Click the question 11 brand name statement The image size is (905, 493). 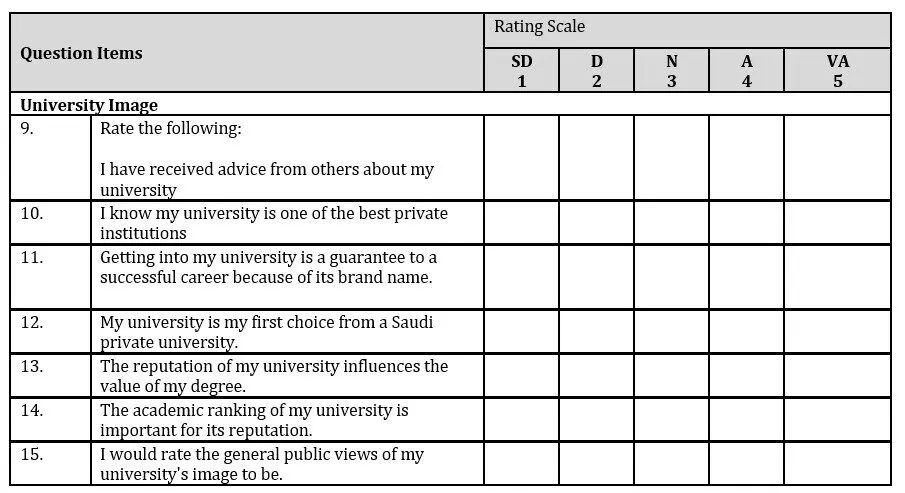click(x=268, y=268)
